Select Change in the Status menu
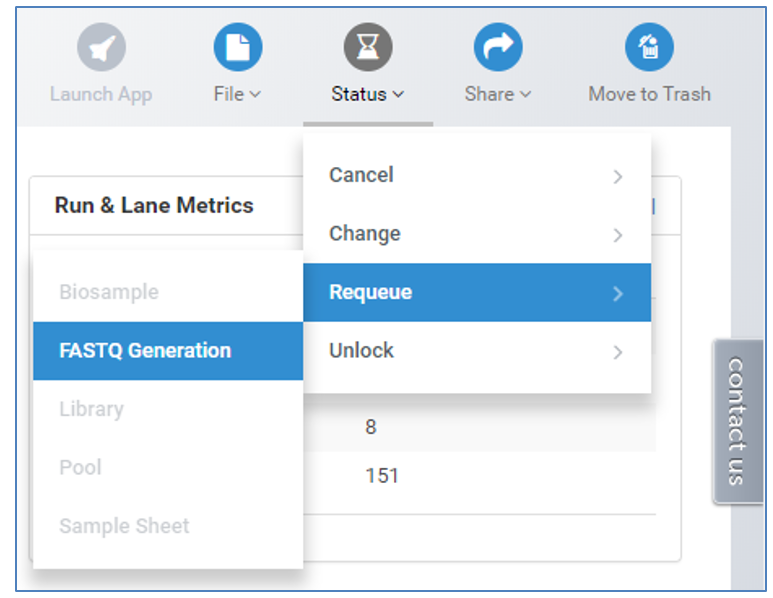773x598 pixels. (364, 234)
